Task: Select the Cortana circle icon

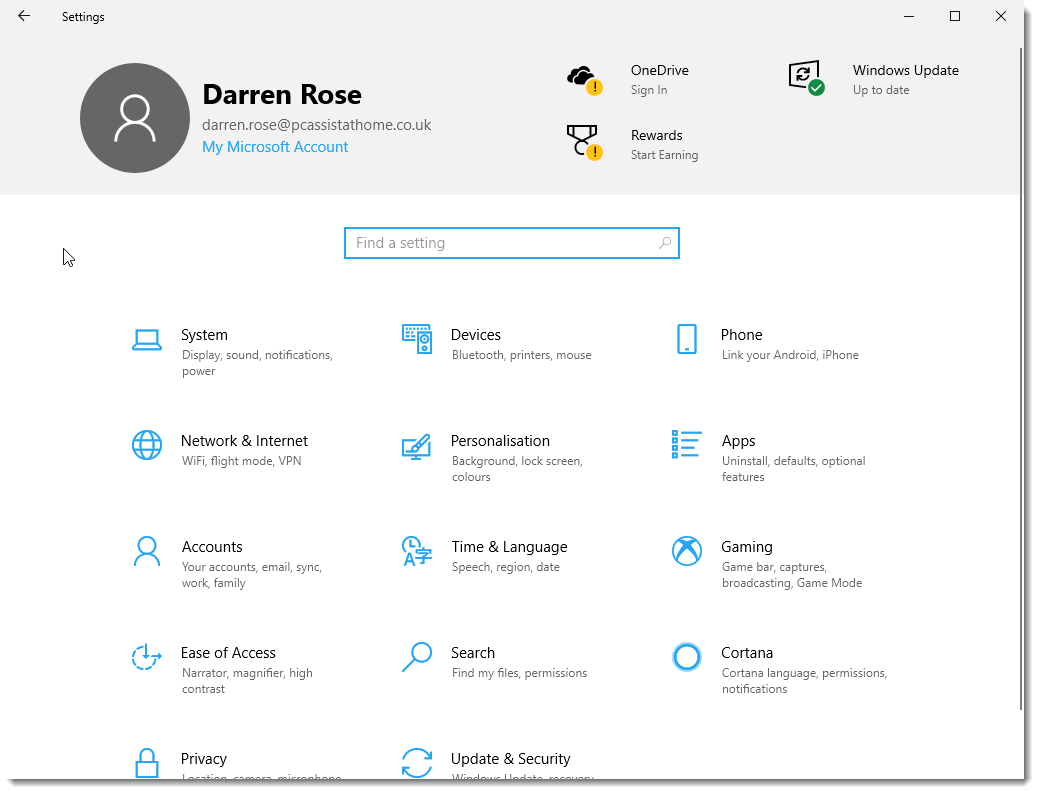Action: pyautogui.click(x=686, y=657)
